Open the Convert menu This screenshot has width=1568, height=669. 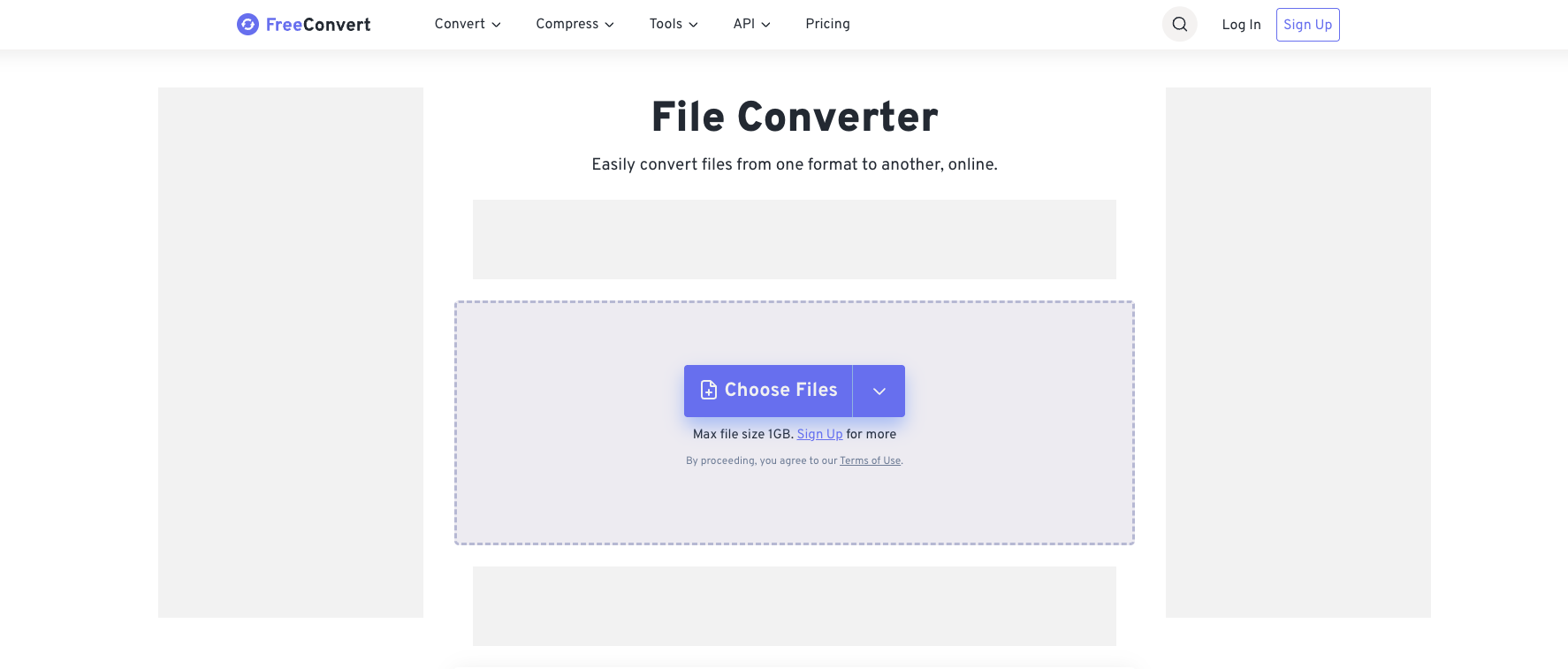pyautogui.click(x=460, y=24)
